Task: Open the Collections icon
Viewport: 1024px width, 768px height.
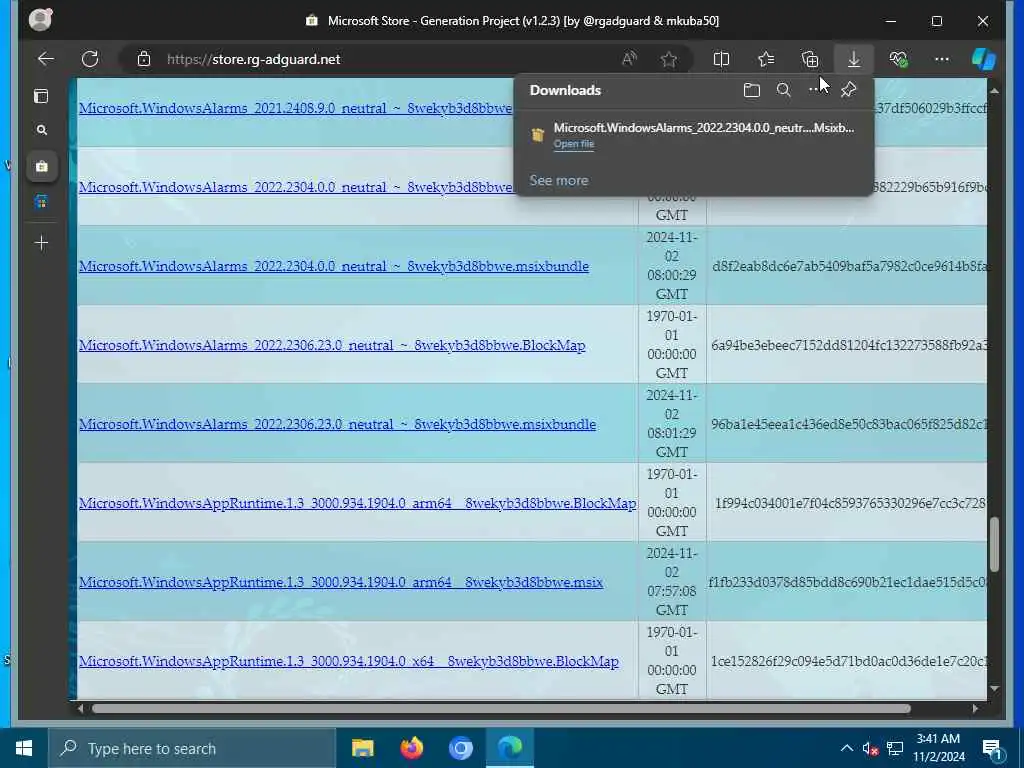Action: tap(810, 59)
